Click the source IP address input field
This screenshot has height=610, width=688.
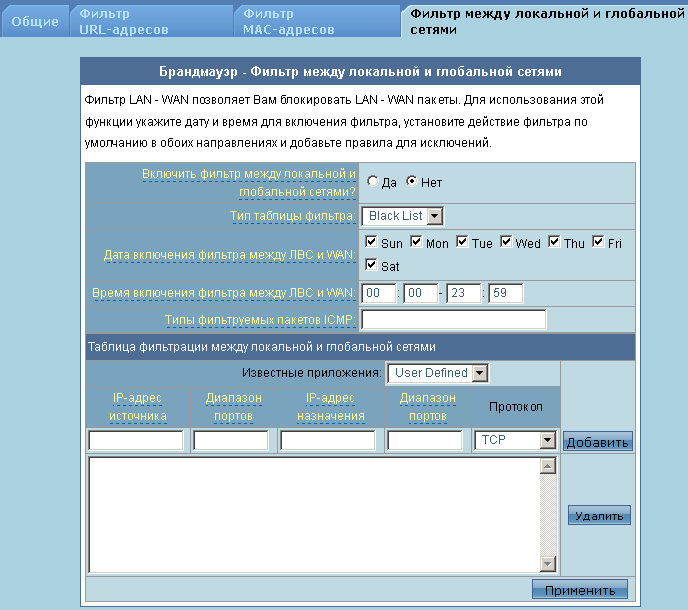point(136,440)
